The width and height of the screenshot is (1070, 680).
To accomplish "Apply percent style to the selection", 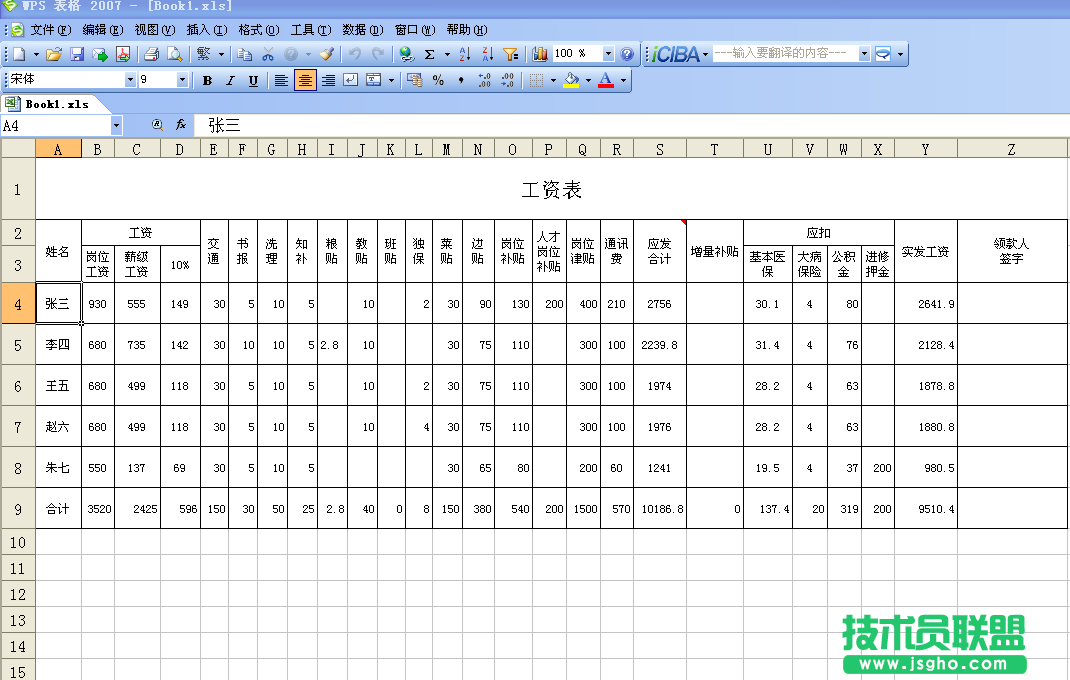I will point(437,80).
